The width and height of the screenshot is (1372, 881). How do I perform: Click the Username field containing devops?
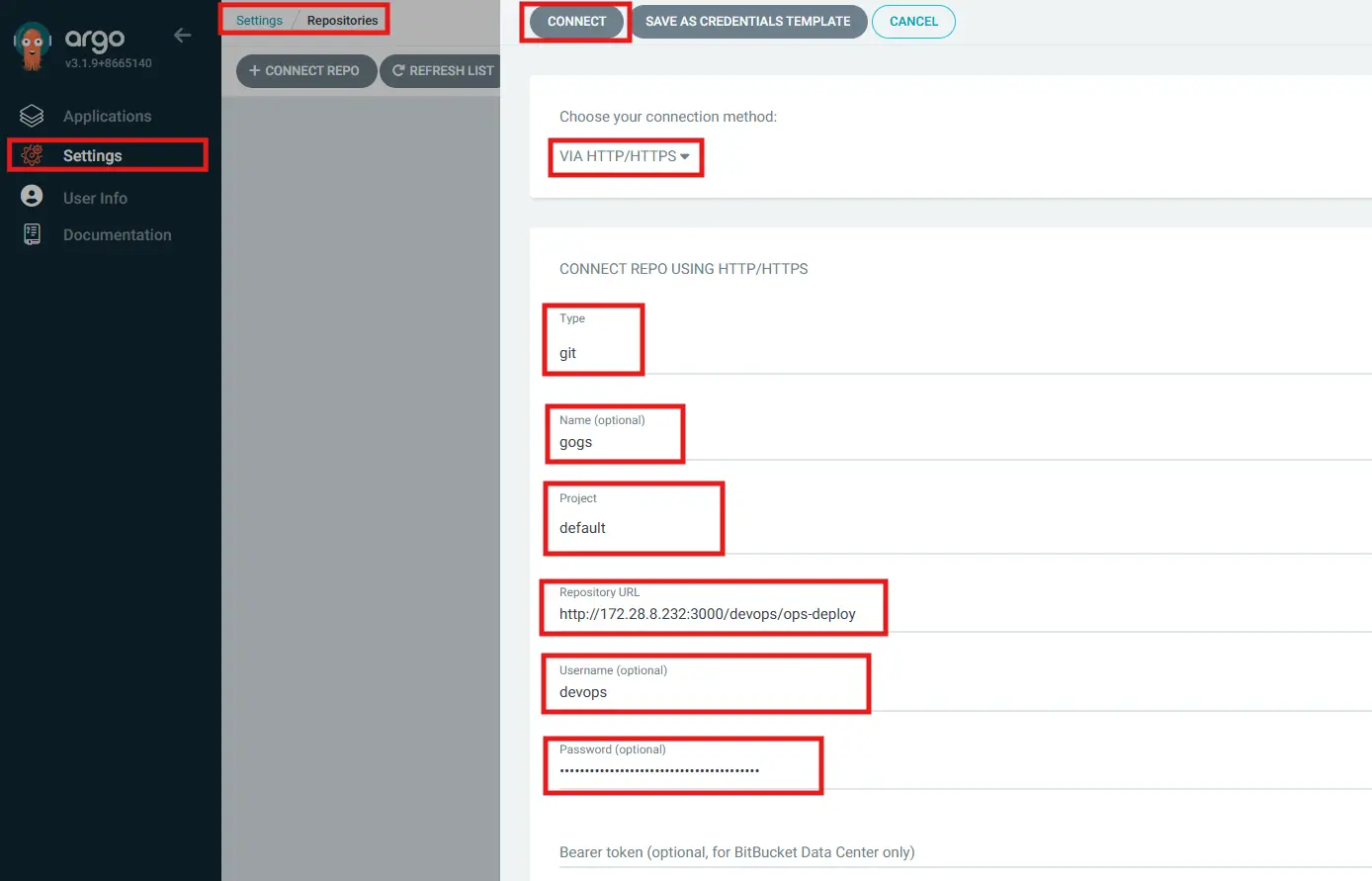point(706,692)
